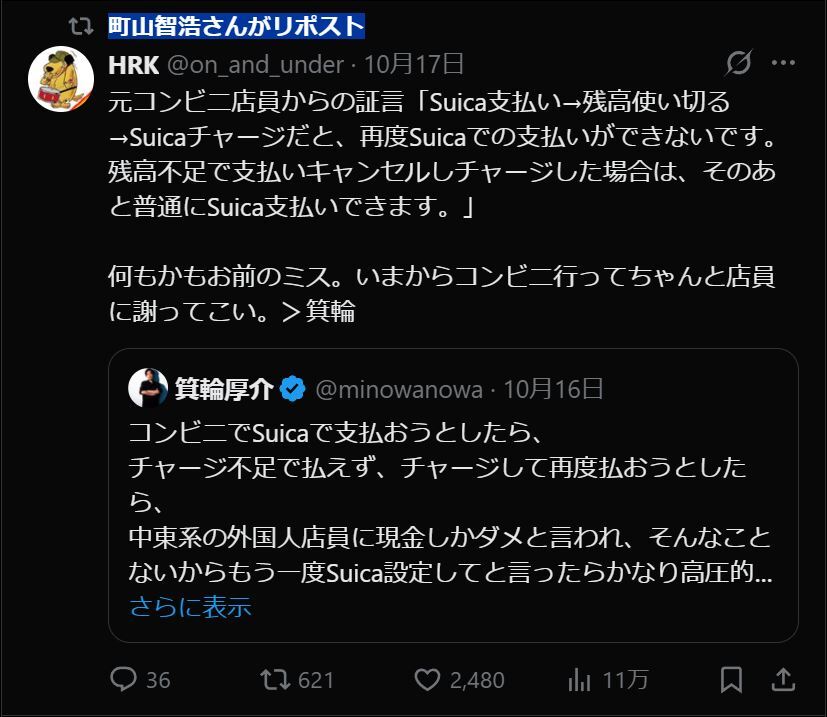
Task: Open the quoted post's 10月16日 timestamp
Action: pyautogui.click(x=553, y=389)
